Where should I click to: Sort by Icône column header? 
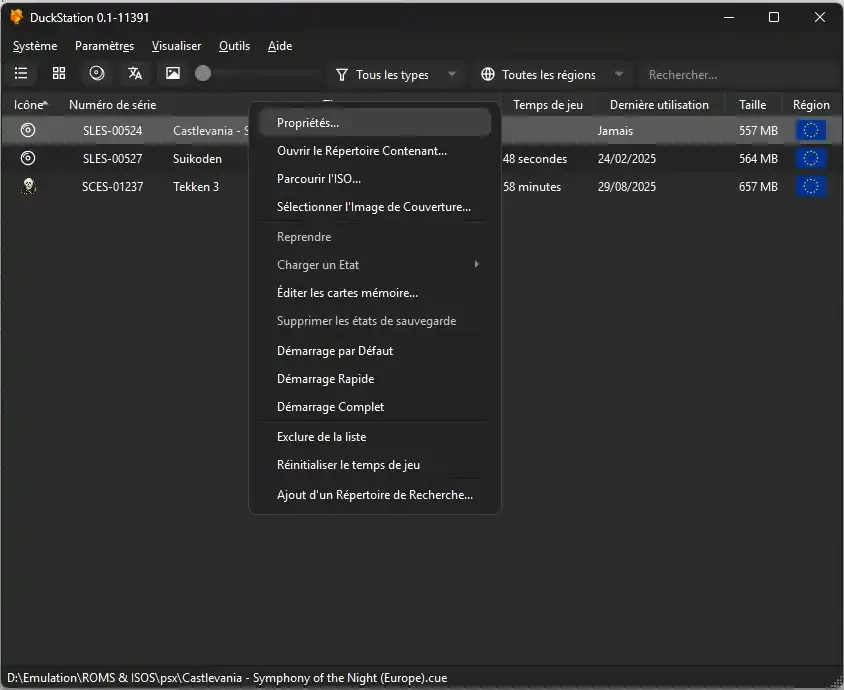(x=31, y=105)
